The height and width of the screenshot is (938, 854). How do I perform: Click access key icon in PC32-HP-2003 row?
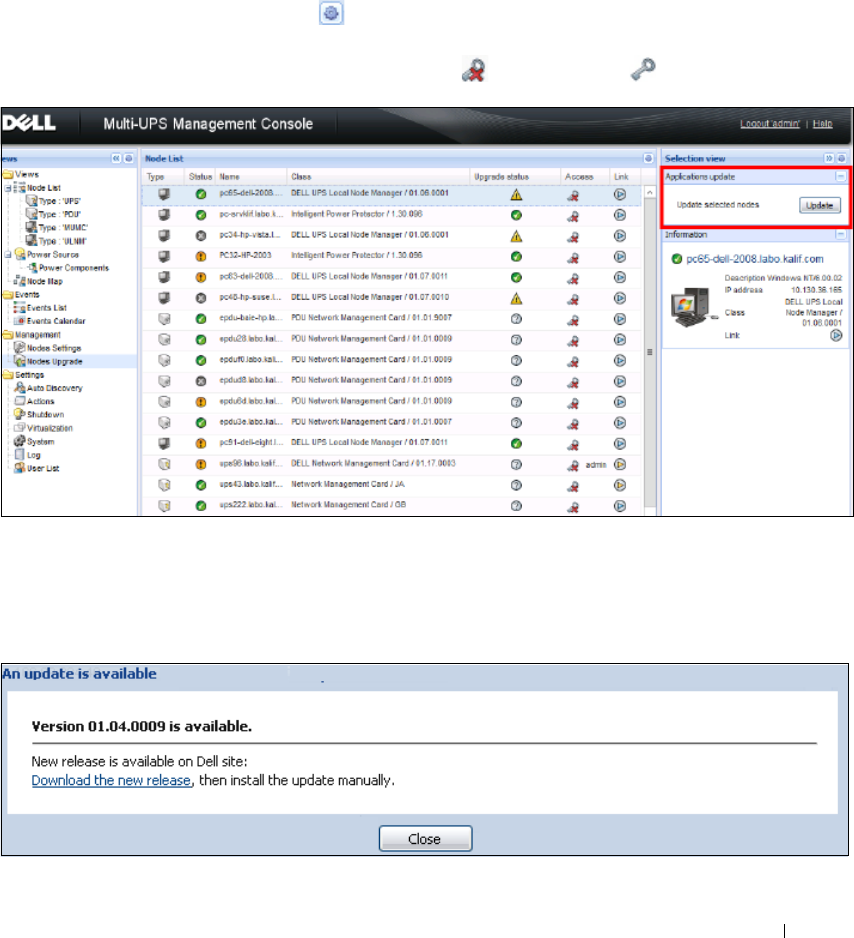(573, 257)
